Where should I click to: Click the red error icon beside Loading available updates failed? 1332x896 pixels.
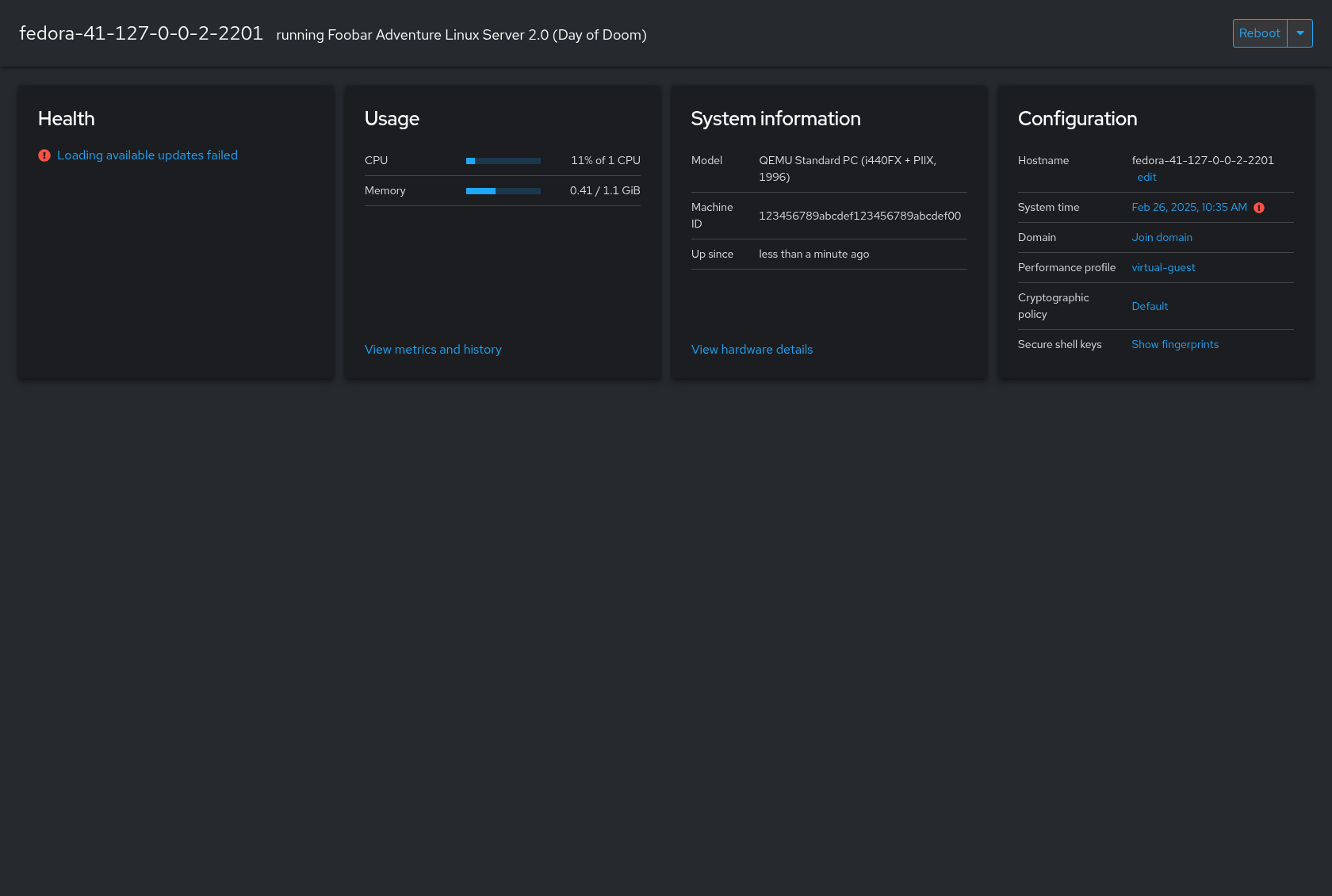(x=44, y=155)
